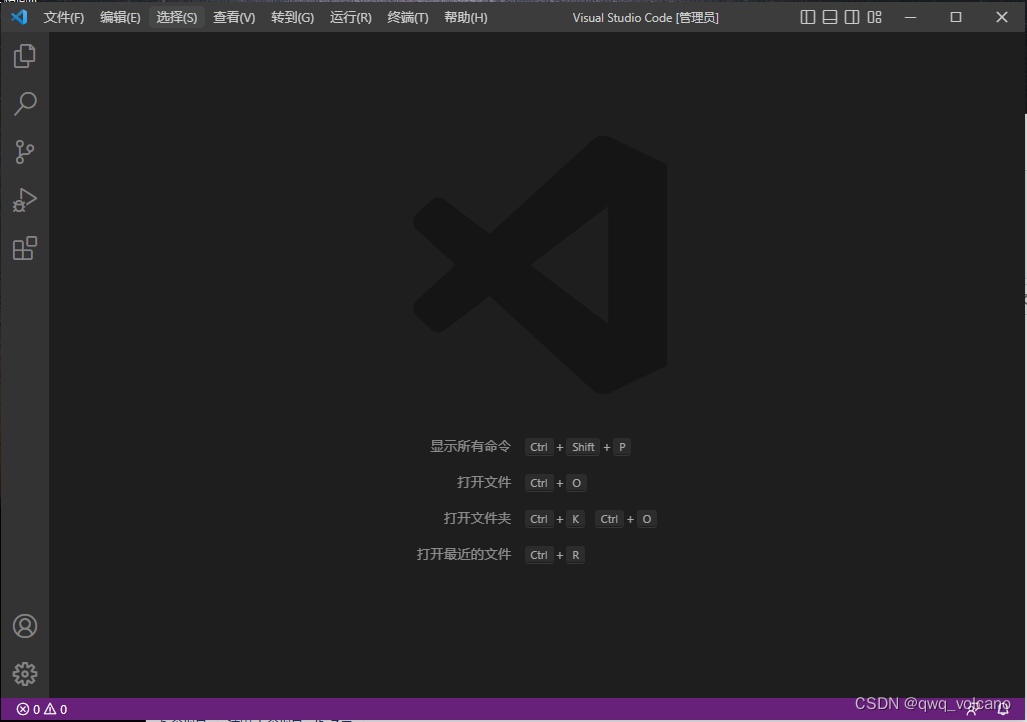Close the Visual Studio Code window
Image resolution: width=1027 pixels, height=722 pixels.
tap(1001, 17)
